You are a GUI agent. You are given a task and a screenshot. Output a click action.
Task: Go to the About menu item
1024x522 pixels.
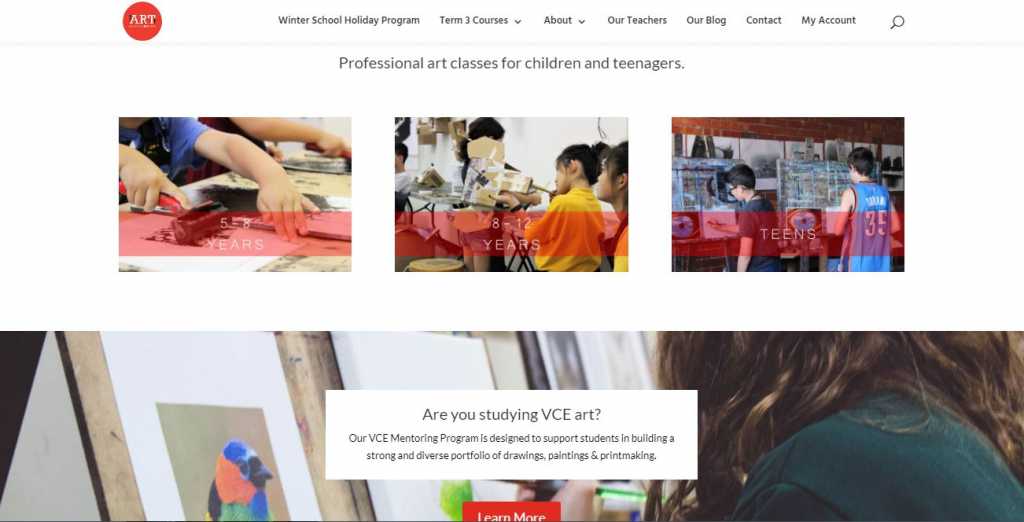tap(558, 20)
